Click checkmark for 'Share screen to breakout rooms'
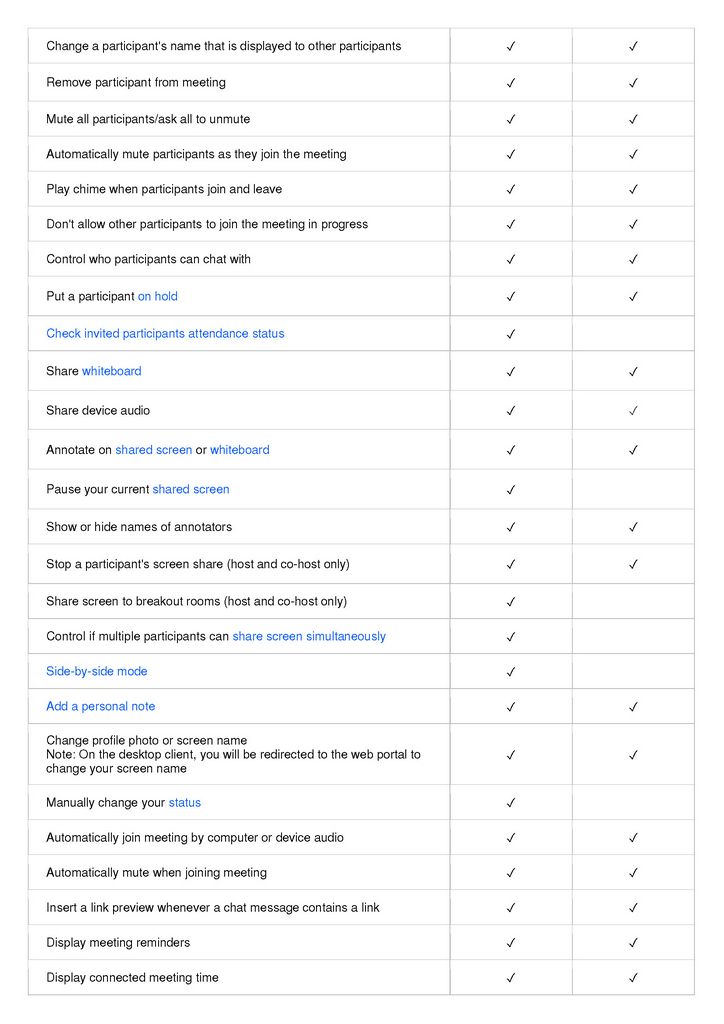 coord(511,602)
